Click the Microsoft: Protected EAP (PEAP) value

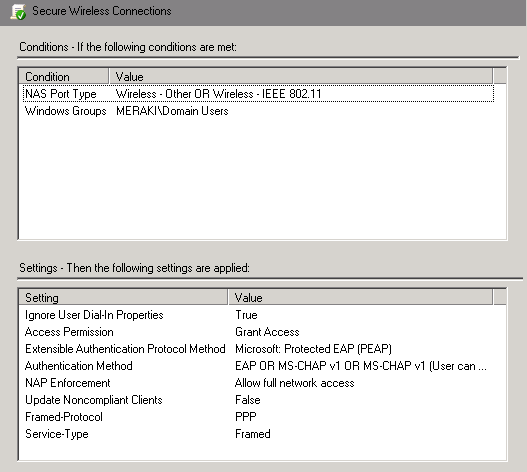click(313, 349)
